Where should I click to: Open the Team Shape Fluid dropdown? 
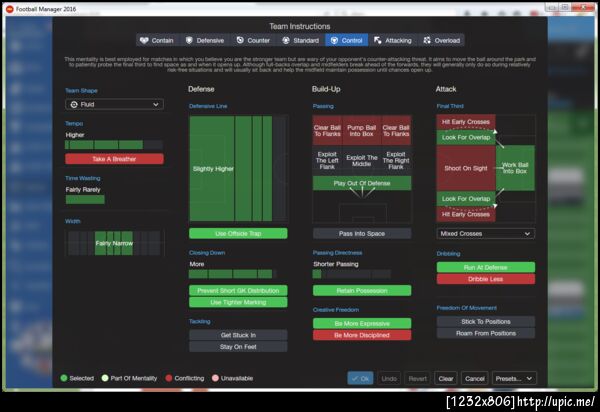coord(114,104)
